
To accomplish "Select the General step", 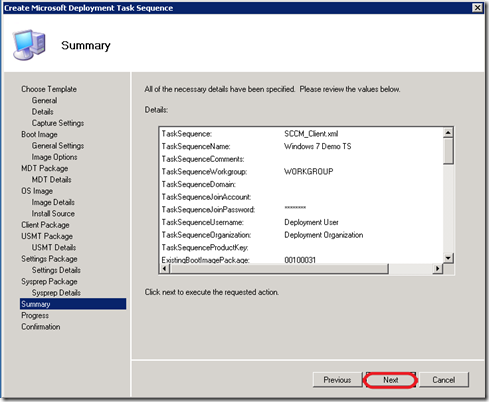I will pos(44,100).
